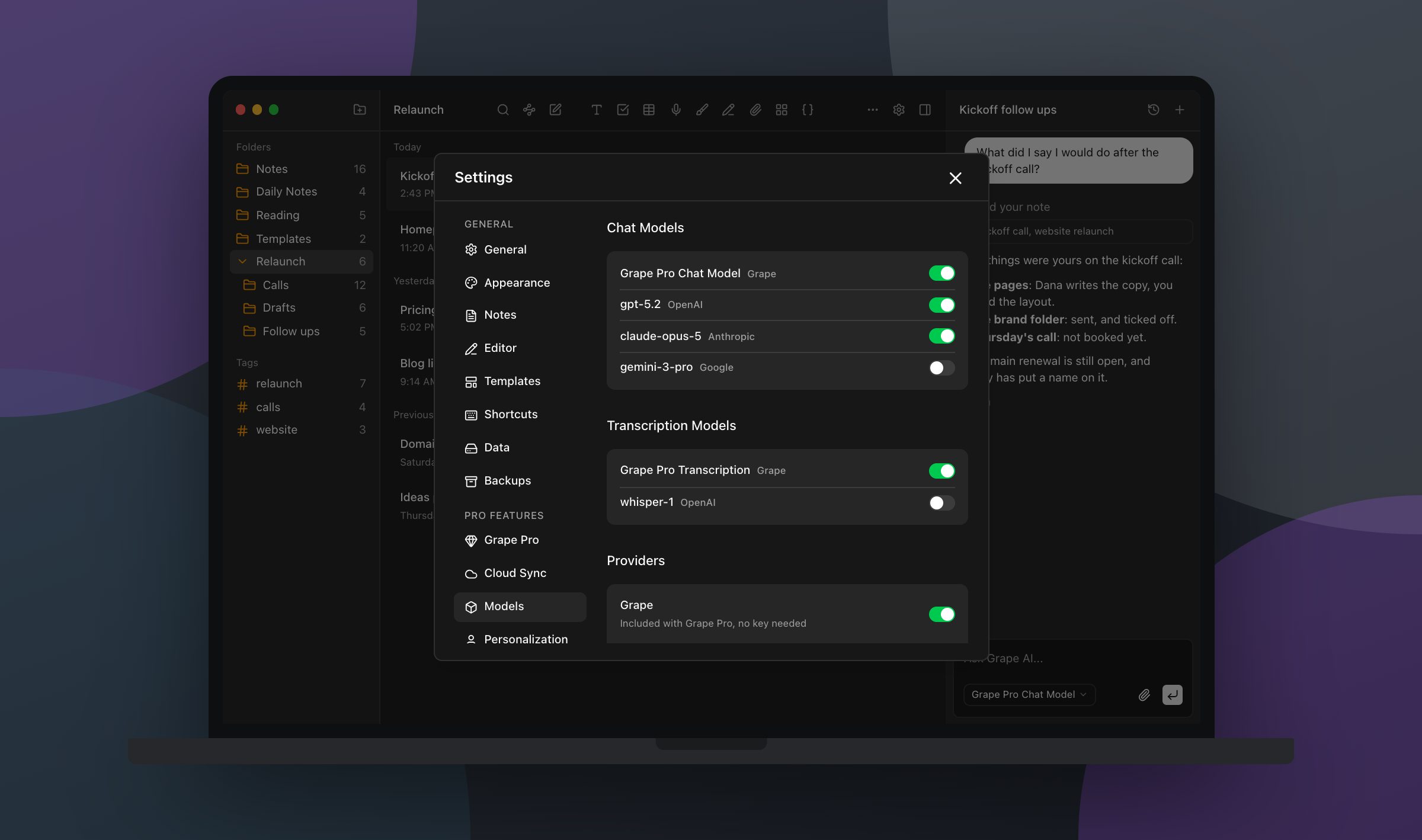1422x840 pixels.
Task: Insert a checkbox using toolbar icon
Action: pyautogui.click(x=623, y=110)
